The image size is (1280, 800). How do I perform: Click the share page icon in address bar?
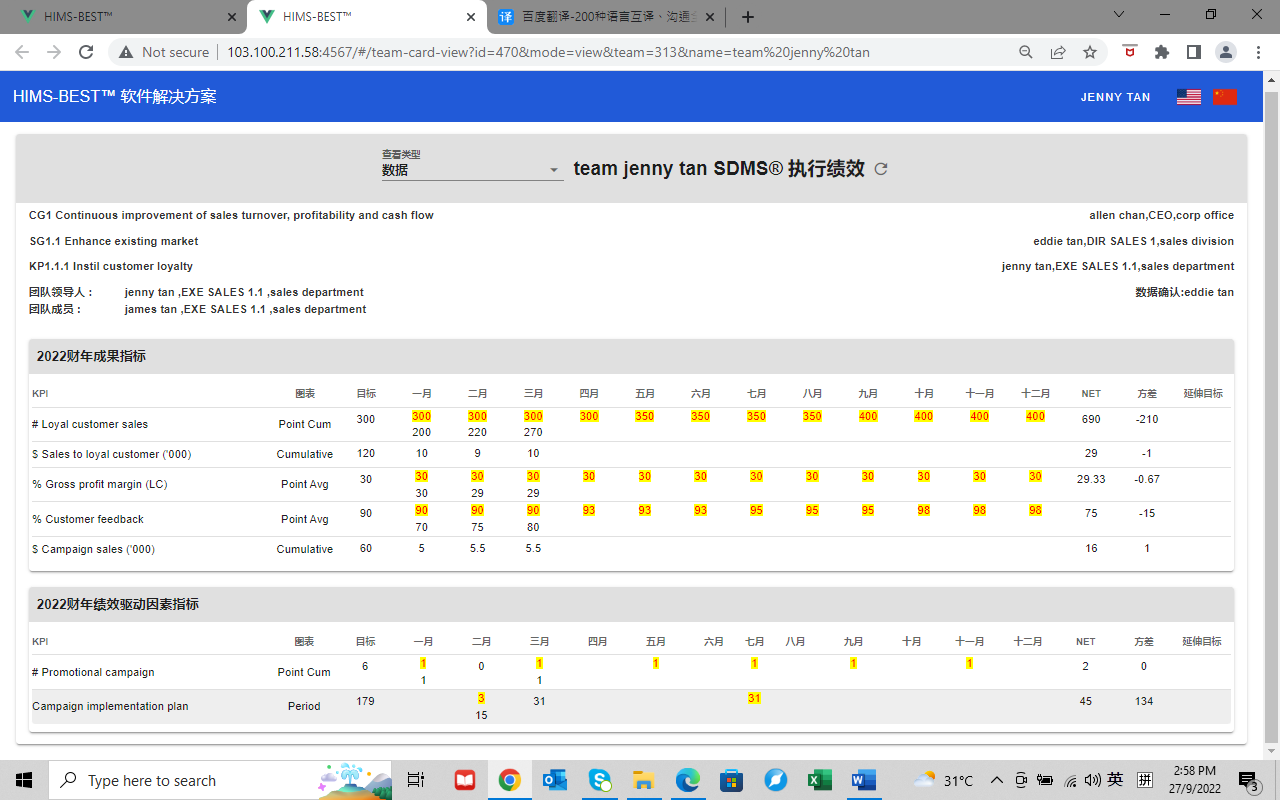1058,52
